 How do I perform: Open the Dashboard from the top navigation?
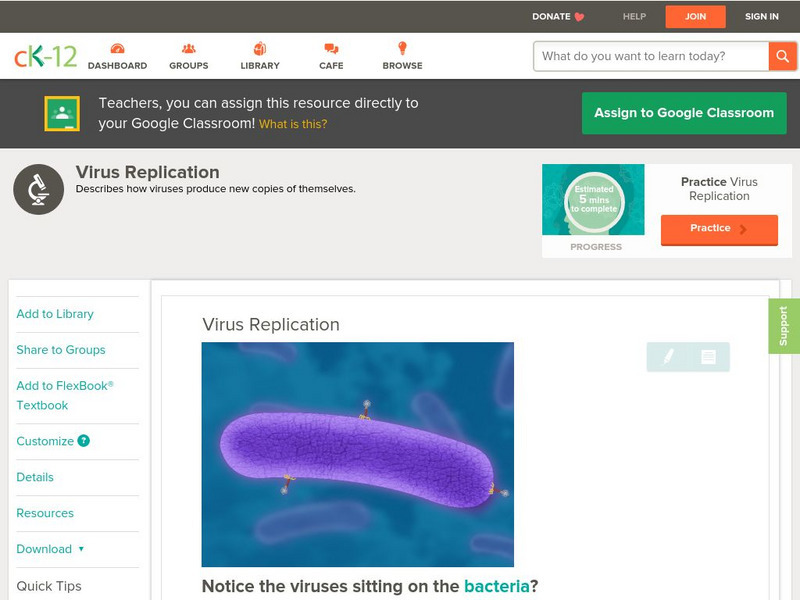(119, 56)
